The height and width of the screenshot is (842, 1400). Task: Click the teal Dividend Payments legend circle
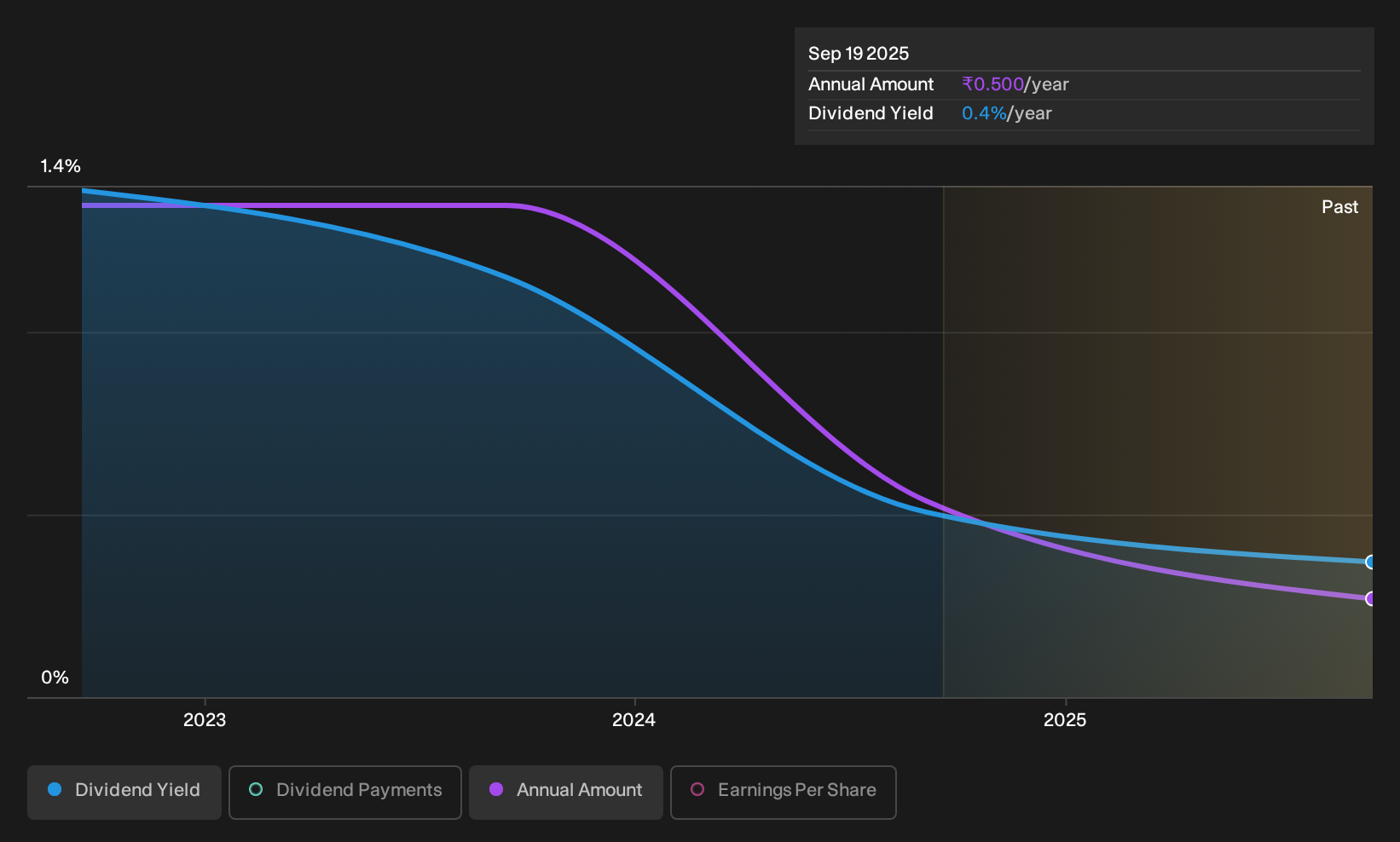click(x=256, y=789)
